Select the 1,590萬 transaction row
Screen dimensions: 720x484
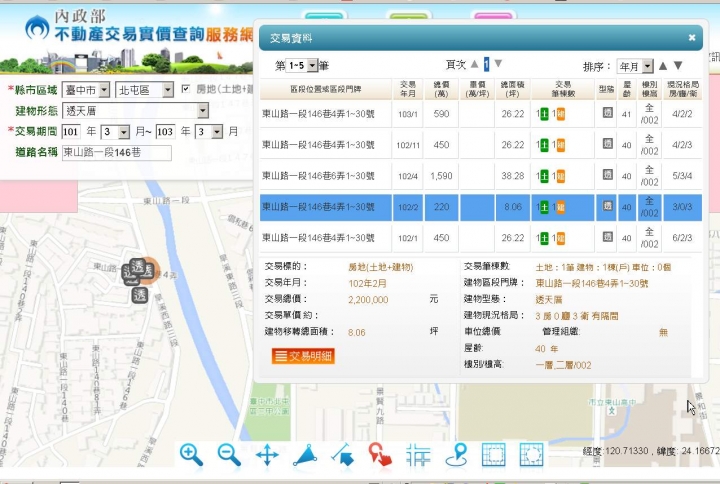click(x=440, y=176)
